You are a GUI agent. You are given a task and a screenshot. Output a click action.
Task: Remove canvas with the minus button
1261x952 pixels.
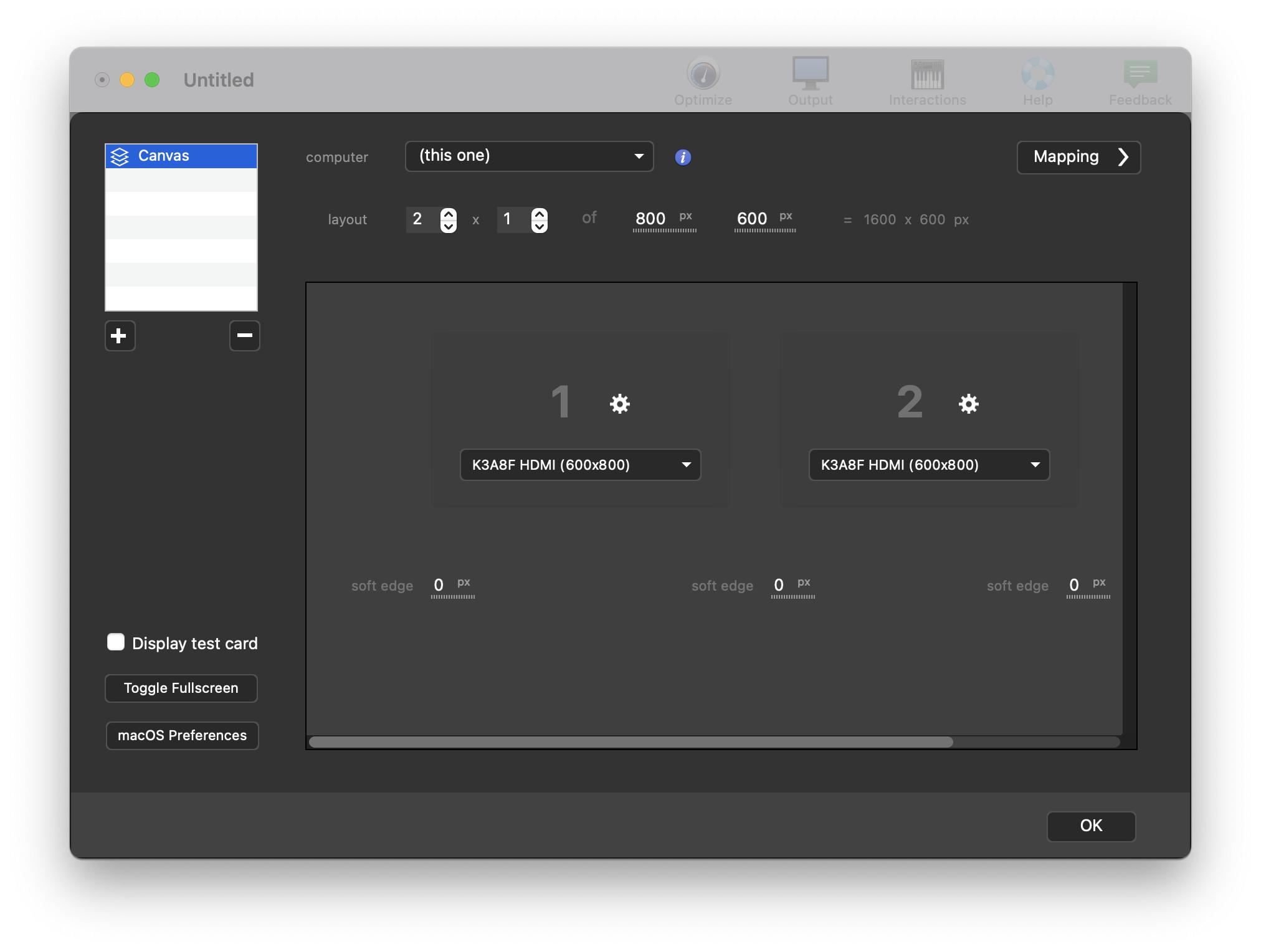tap(244, 336)
